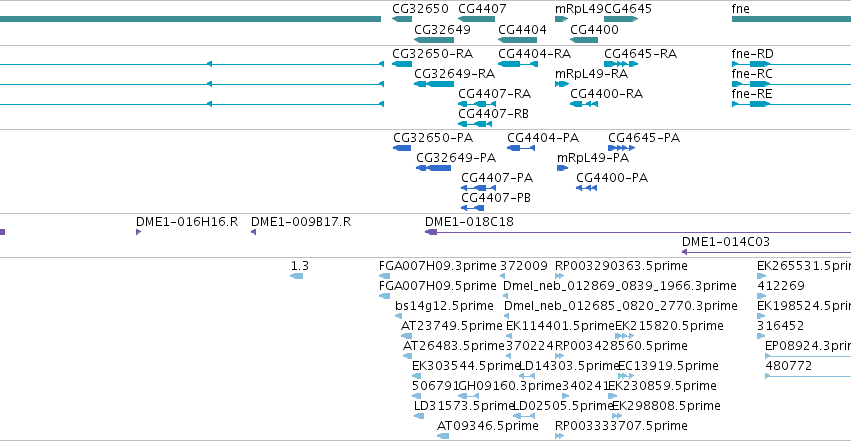Click the CG4400 gene label
Viewport: 851px width, 441px height.
coord(594,29)
